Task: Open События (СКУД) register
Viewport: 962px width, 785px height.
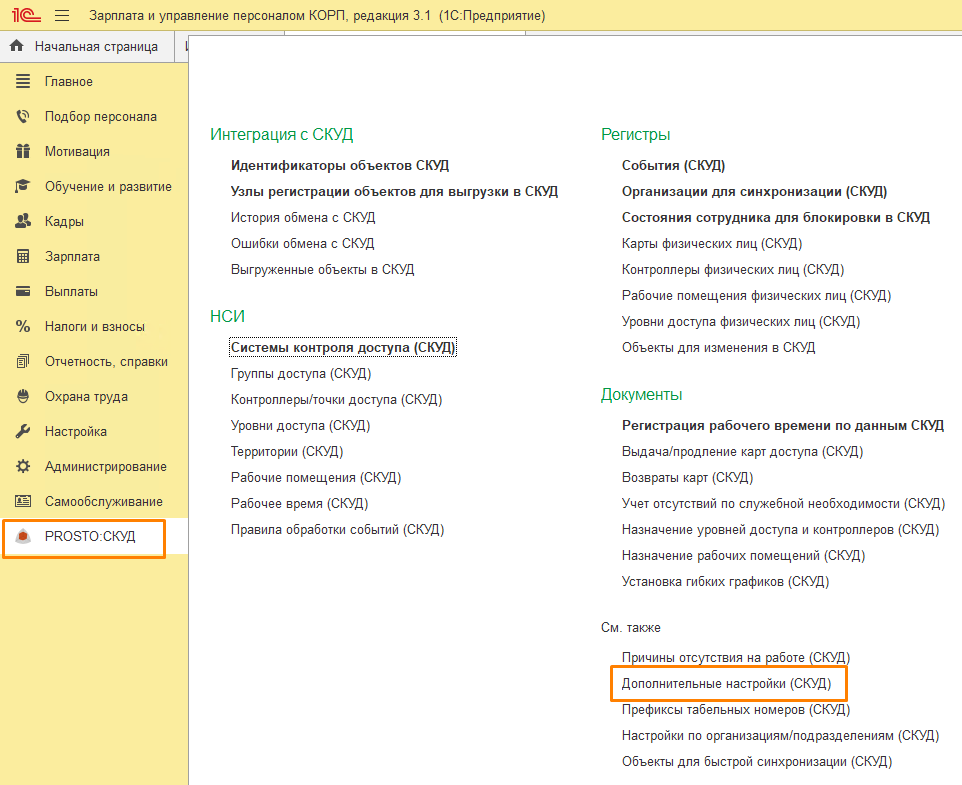Action: 673,165
